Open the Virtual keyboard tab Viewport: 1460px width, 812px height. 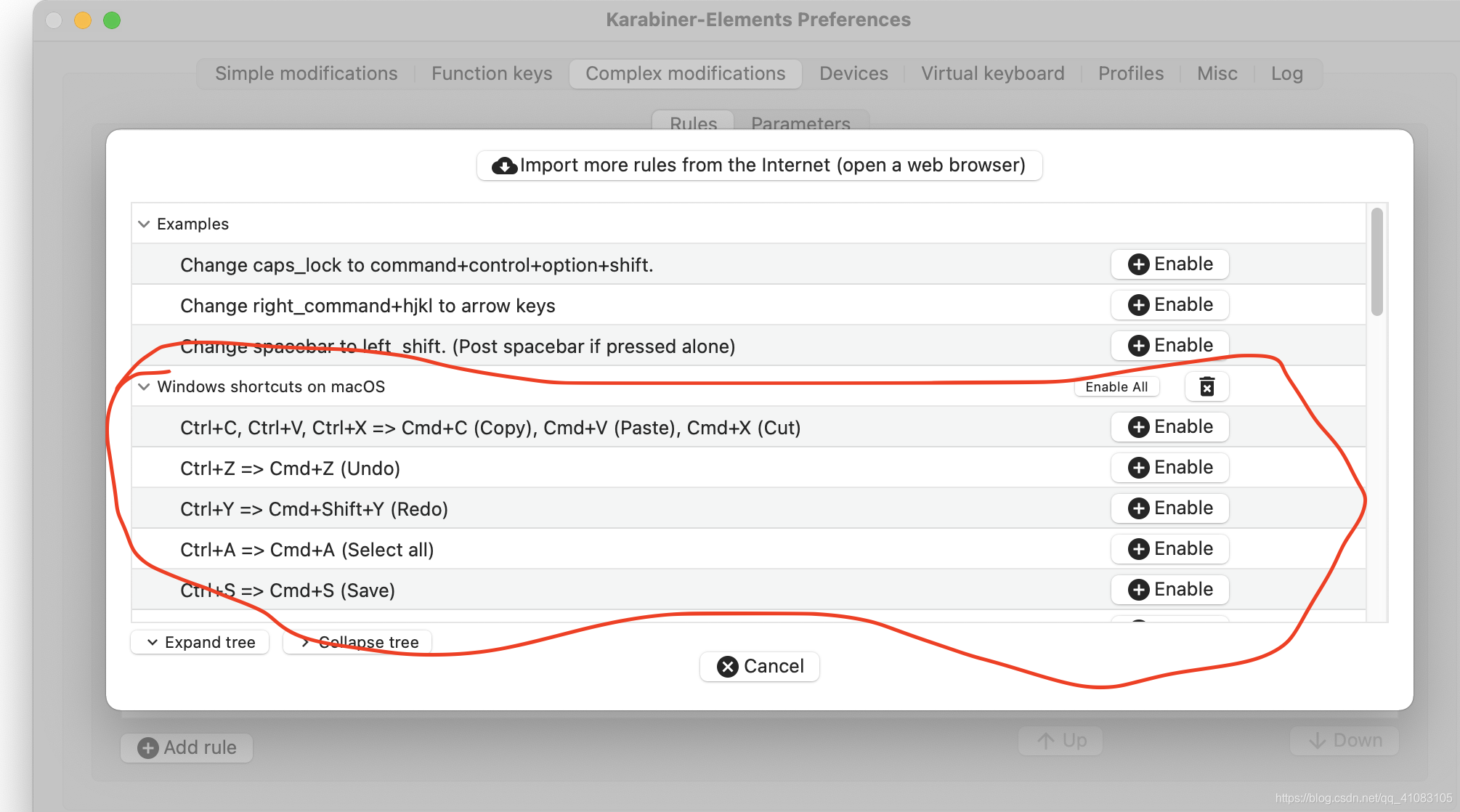[x=992, y=73]
